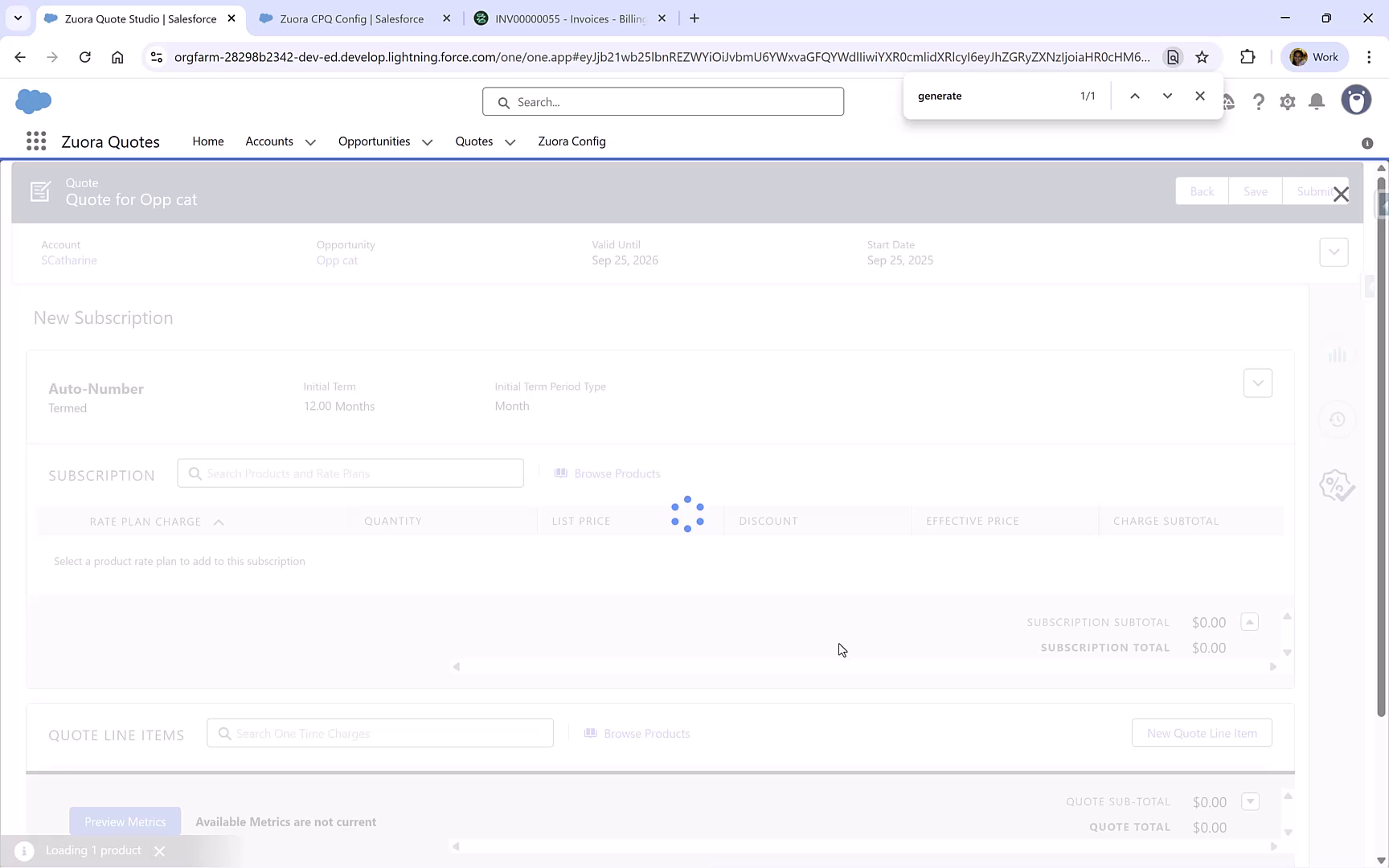The height and width of the screenshot is (868, 1389).
Task: Expand the Accounts navigation dropdown
Action: click(x=311, y=141)
